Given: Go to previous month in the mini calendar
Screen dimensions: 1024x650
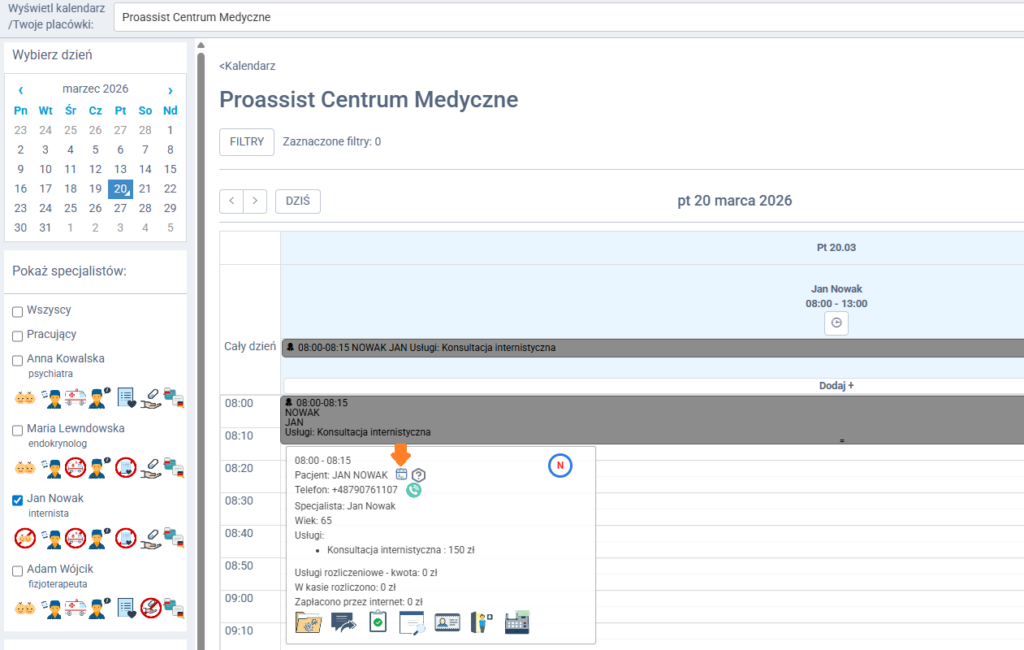Looking at the screenshot, I should tap(21, 89).
